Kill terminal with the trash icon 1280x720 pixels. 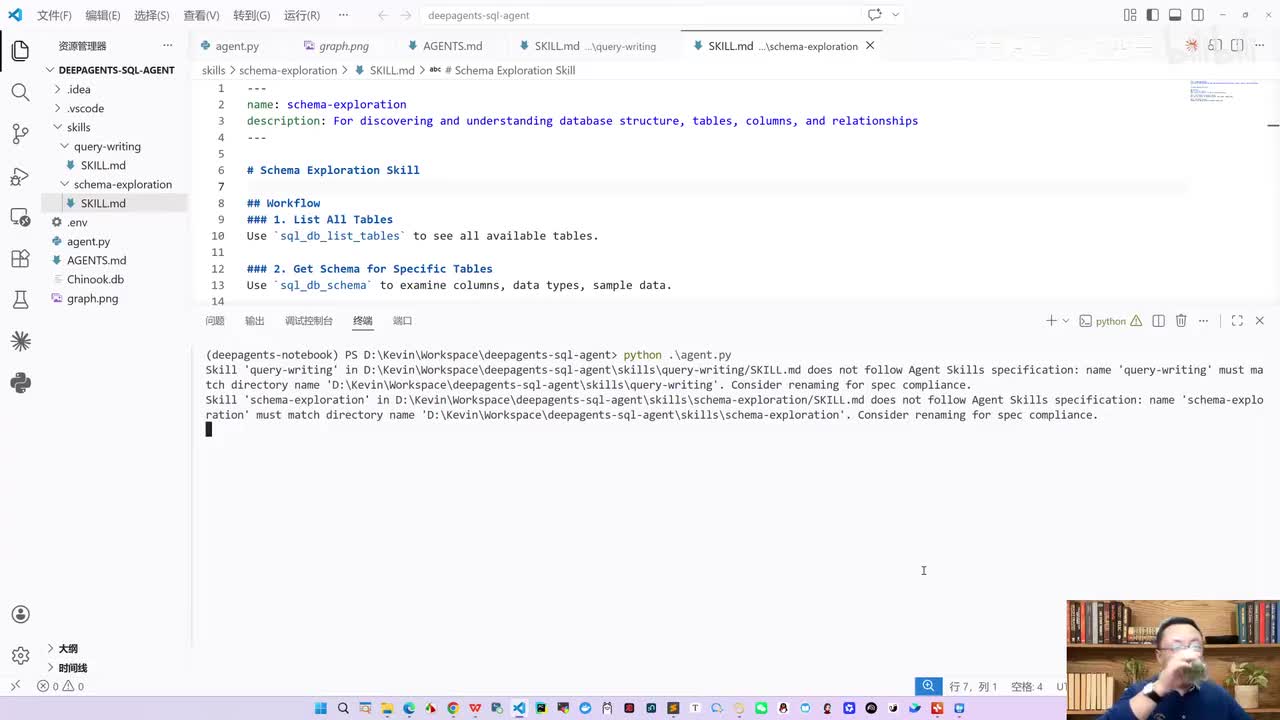(1181, 321)
